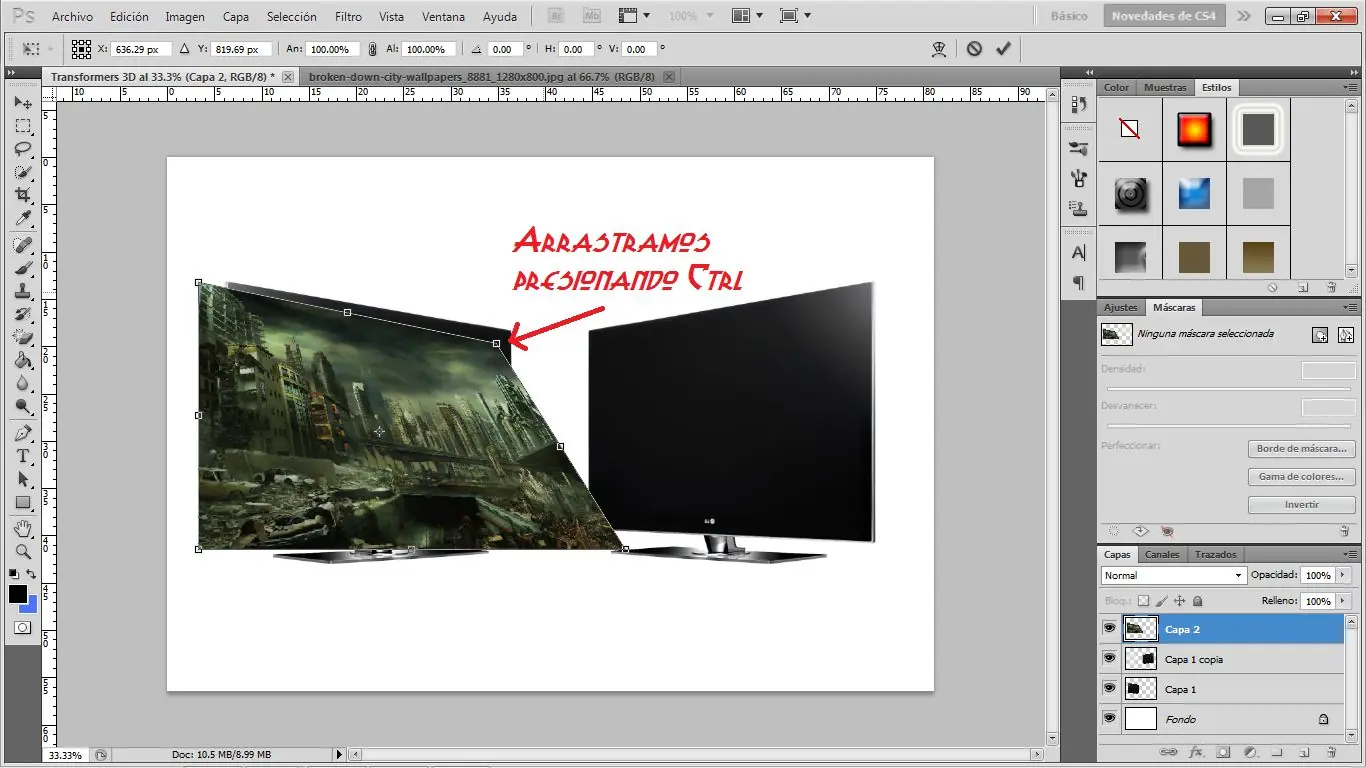Select the Blur tool

pos(22,383)
